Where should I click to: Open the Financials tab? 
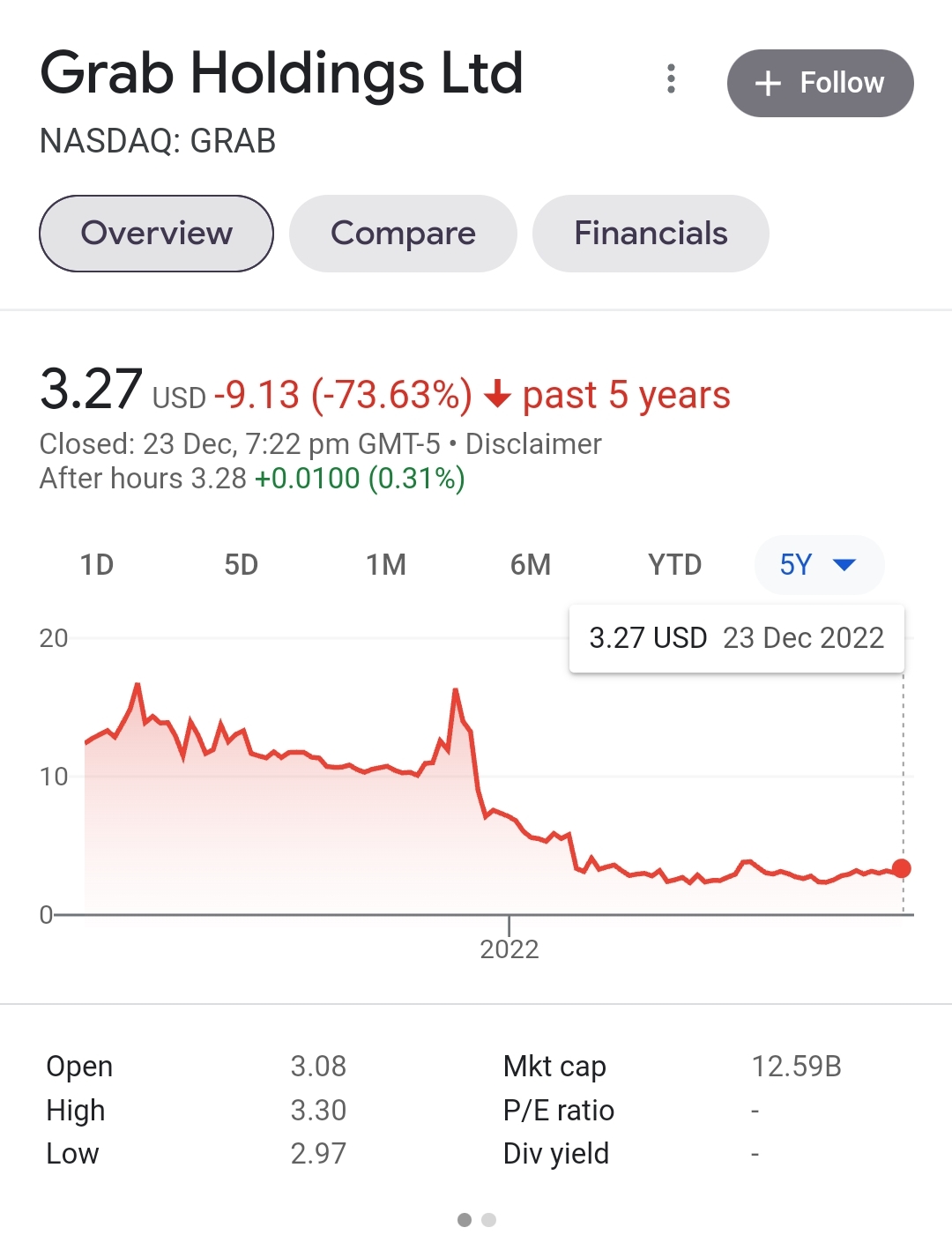tap(651, 234)
